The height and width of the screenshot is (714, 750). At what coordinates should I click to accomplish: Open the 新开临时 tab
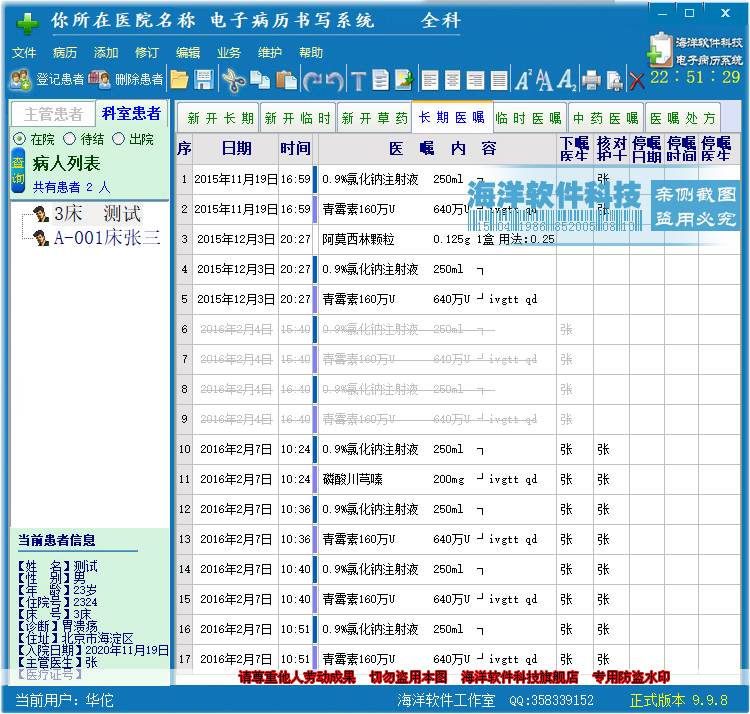click(297, 118)
